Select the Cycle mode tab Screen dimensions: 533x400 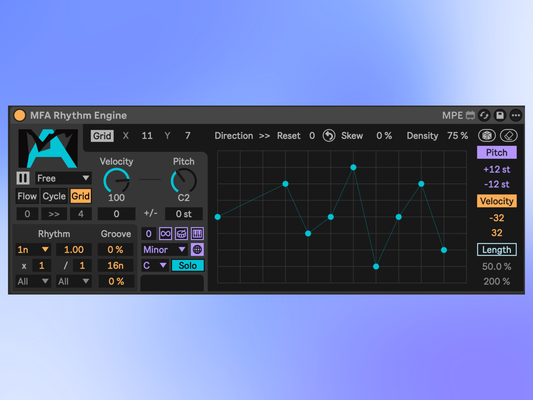(x=54, y=196)
